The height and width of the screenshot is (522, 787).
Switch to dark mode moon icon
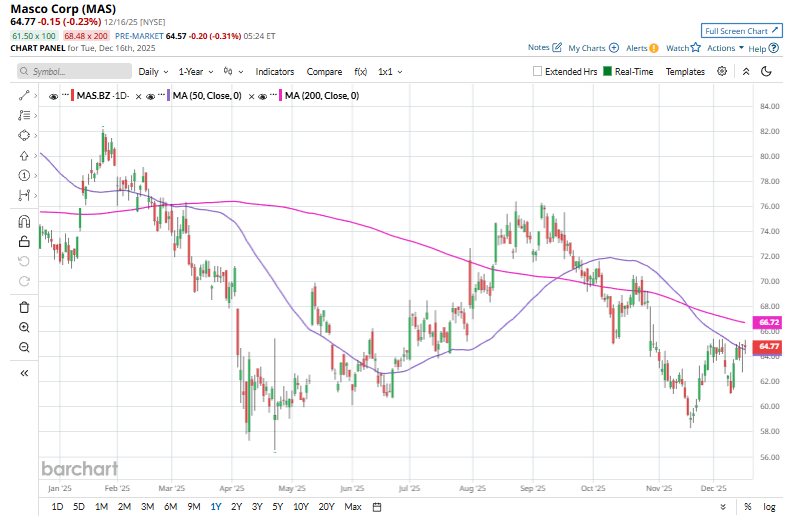(766, 72)
